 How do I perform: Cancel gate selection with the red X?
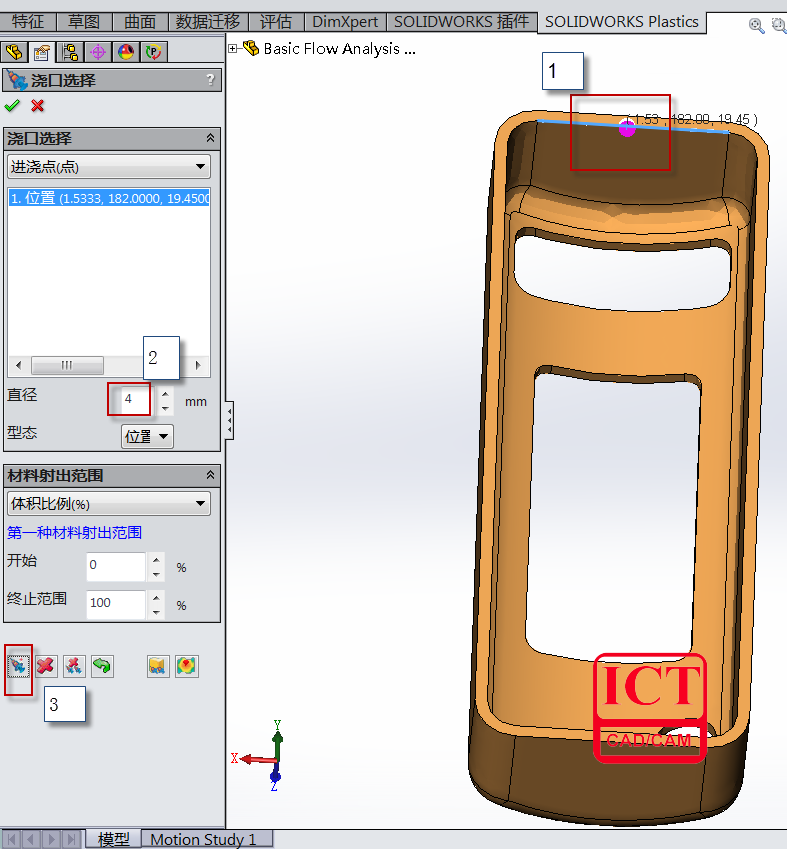coord(38,106)
